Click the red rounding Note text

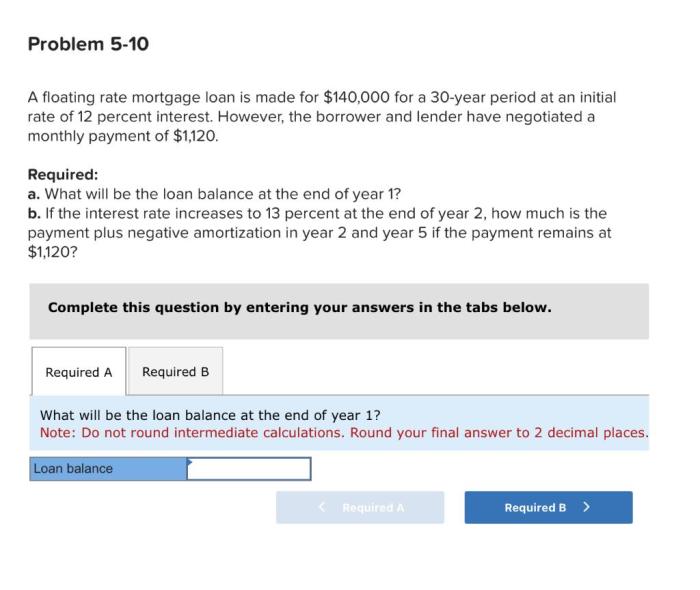pyautogui.click(x=343, y=433)
